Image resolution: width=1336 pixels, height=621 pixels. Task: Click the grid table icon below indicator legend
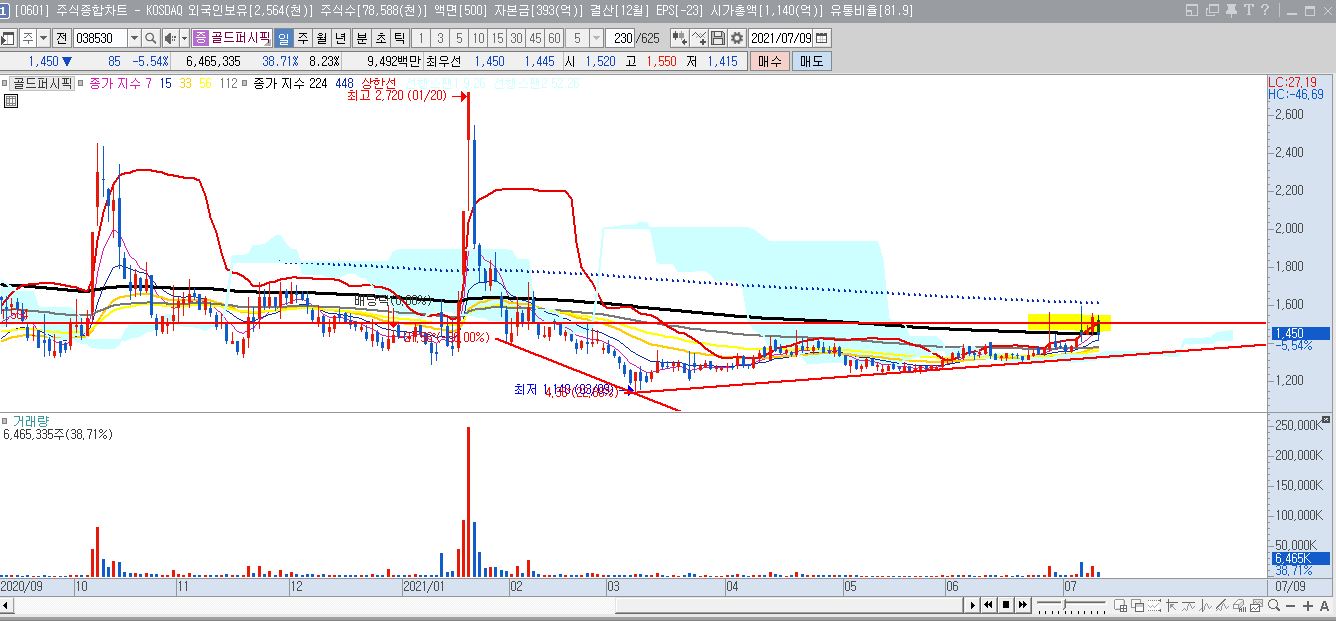11,100
